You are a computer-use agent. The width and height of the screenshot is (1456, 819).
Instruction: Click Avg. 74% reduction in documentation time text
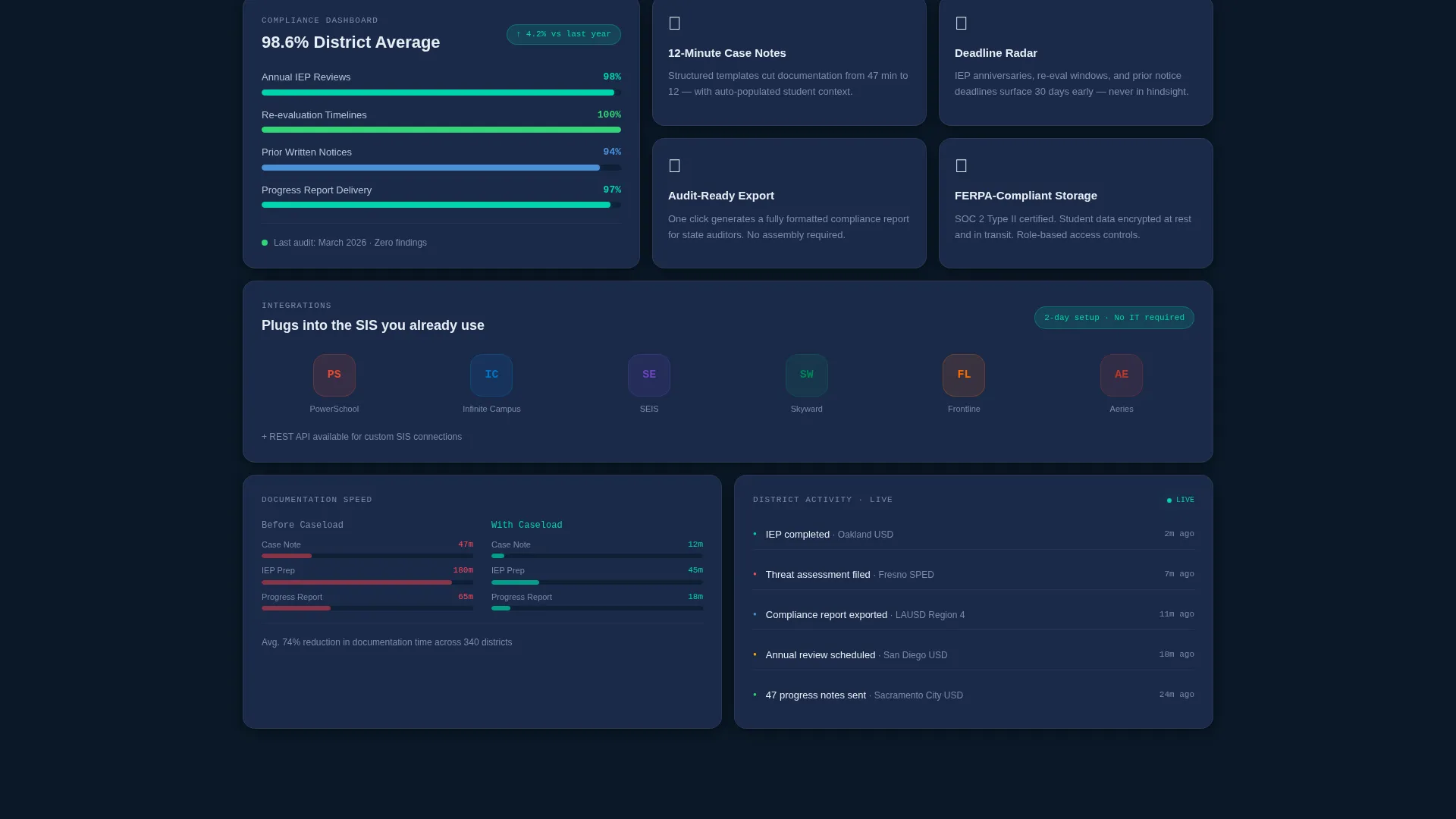tap(387, 642)
